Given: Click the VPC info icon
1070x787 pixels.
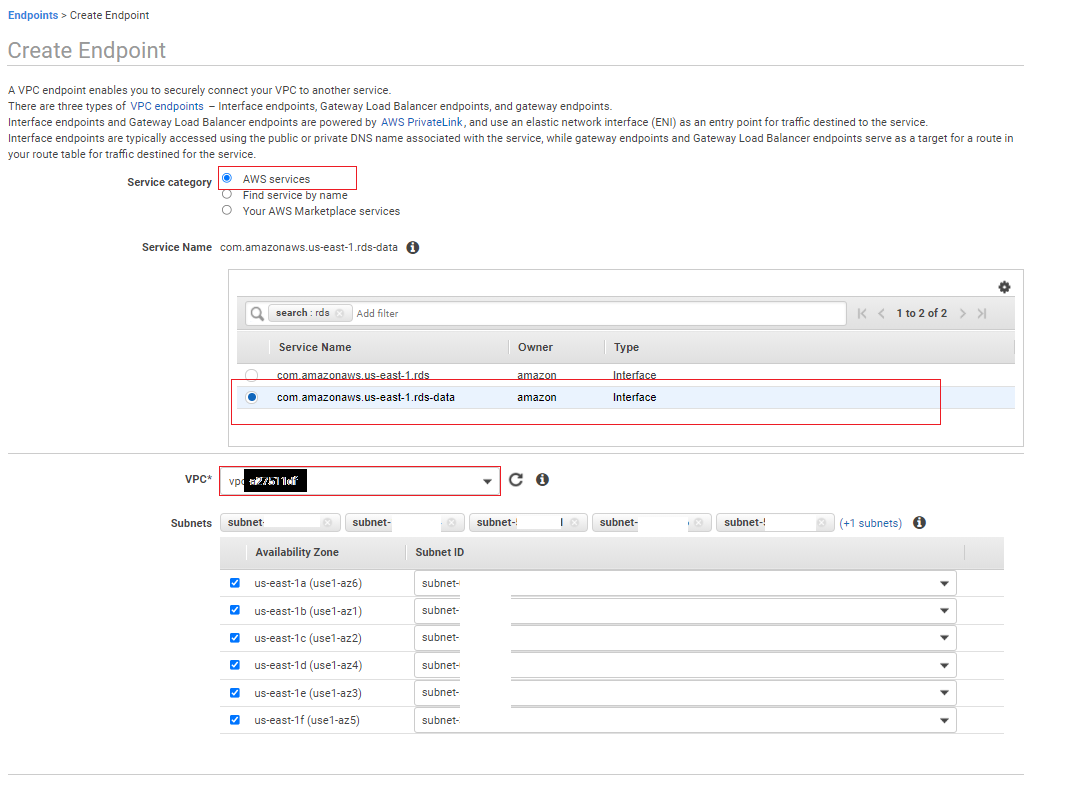Looking at the screenshot, I should (x=543, y=480).
